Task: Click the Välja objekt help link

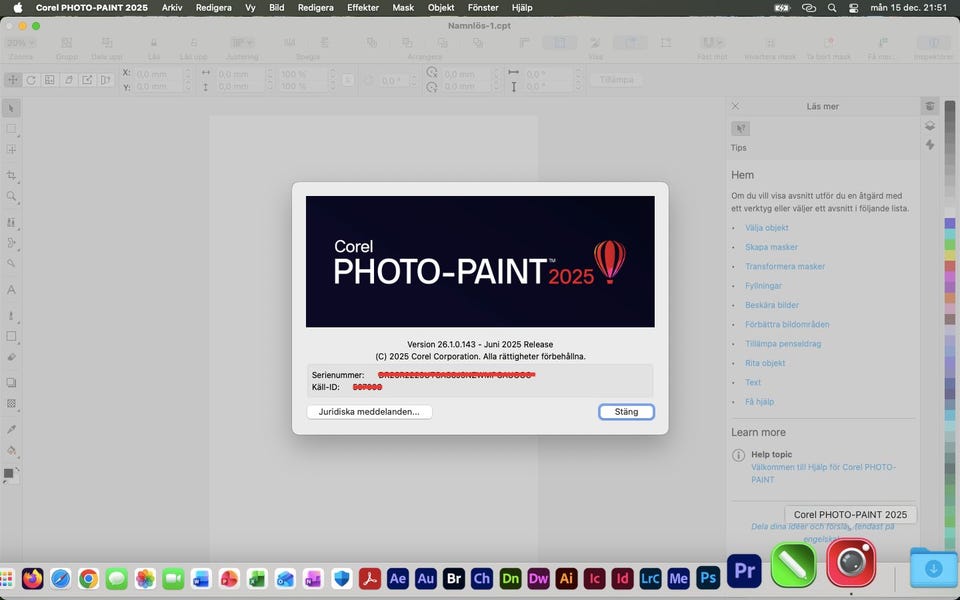Action: [766, 228]
